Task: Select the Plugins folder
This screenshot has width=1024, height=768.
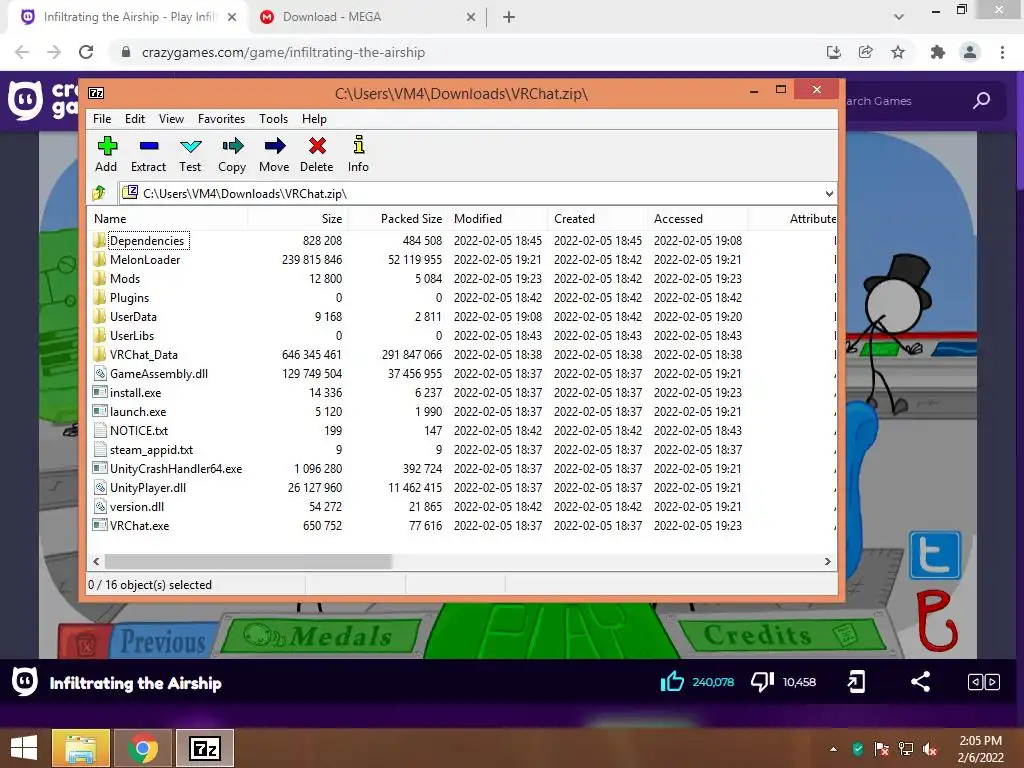Action: click(129, 297)
